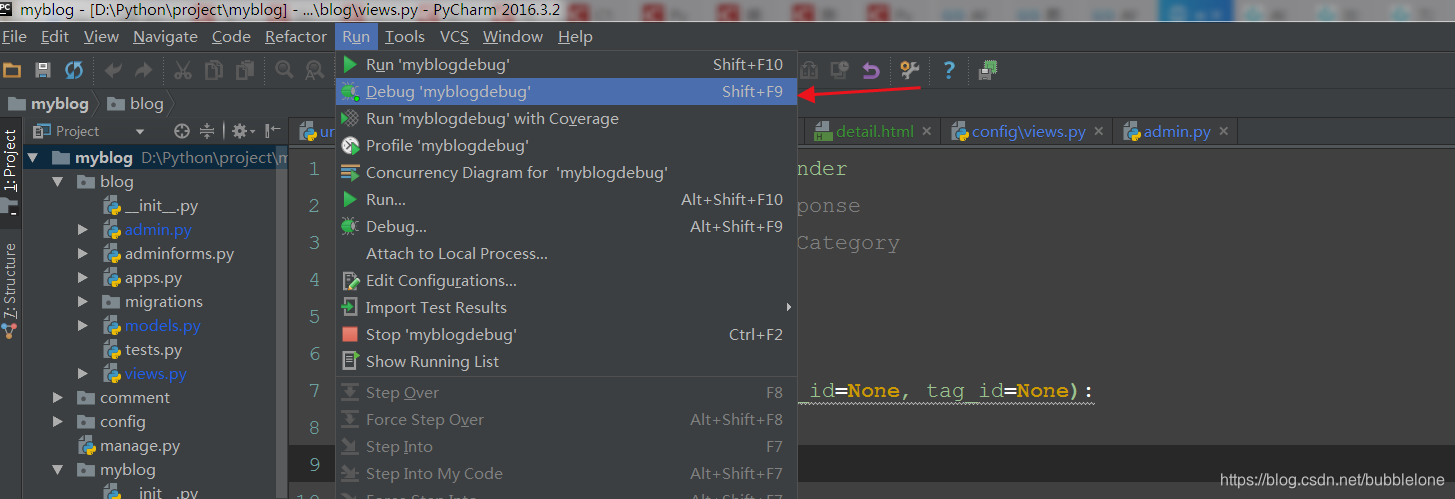Click the Replace magnifier-with-A icon
Image resolution: width=1455 pixels, height=499 pixels.
pos(316,70)
